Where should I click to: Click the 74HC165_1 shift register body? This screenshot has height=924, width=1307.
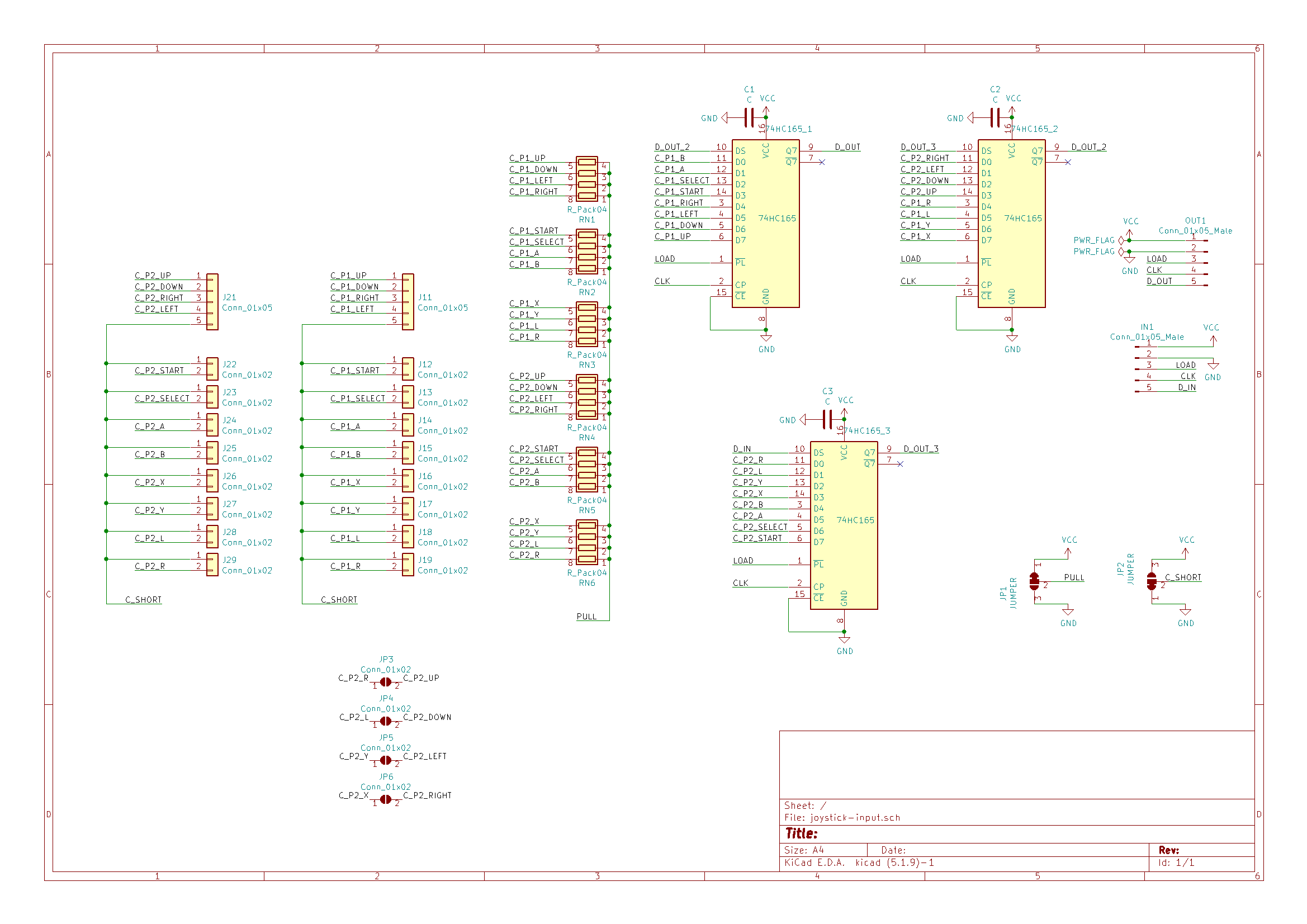[x=766, y=224]
